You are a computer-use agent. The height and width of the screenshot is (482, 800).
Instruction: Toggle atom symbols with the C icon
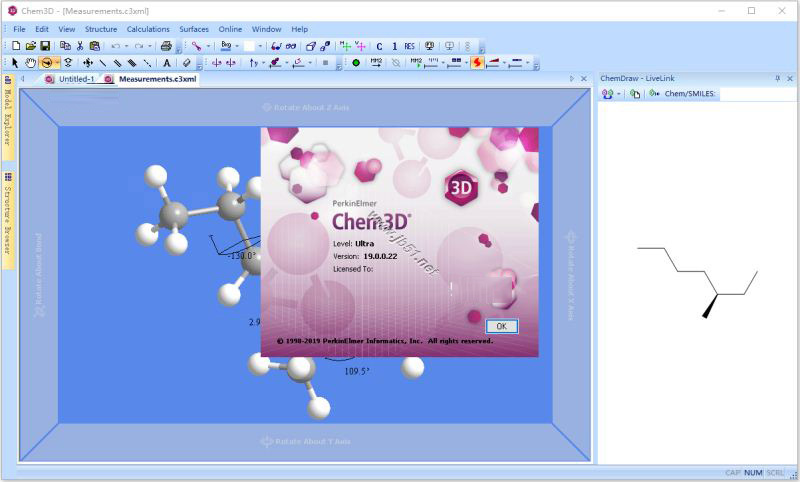[379, 46]
